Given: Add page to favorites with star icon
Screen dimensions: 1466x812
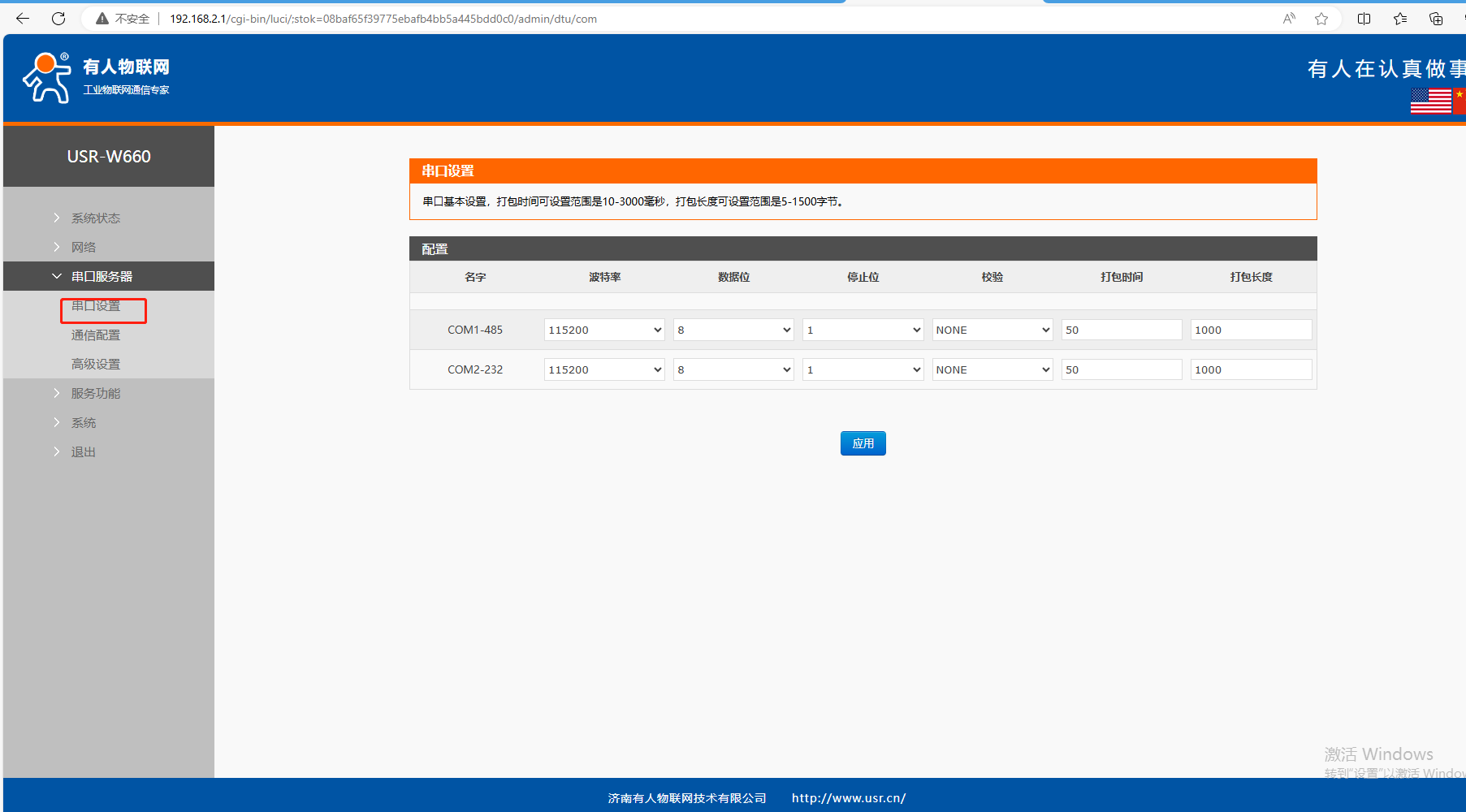Looking at the screenshot, I should pyautogui.click(x=1321, y=19).
